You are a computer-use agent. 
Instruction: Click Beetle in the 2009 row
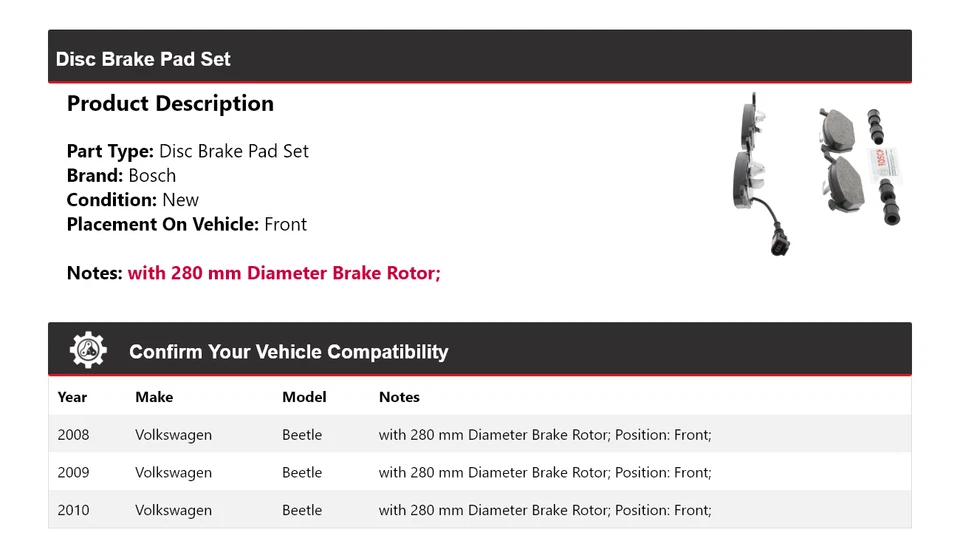pyautogui.click(x=302, y=472)
